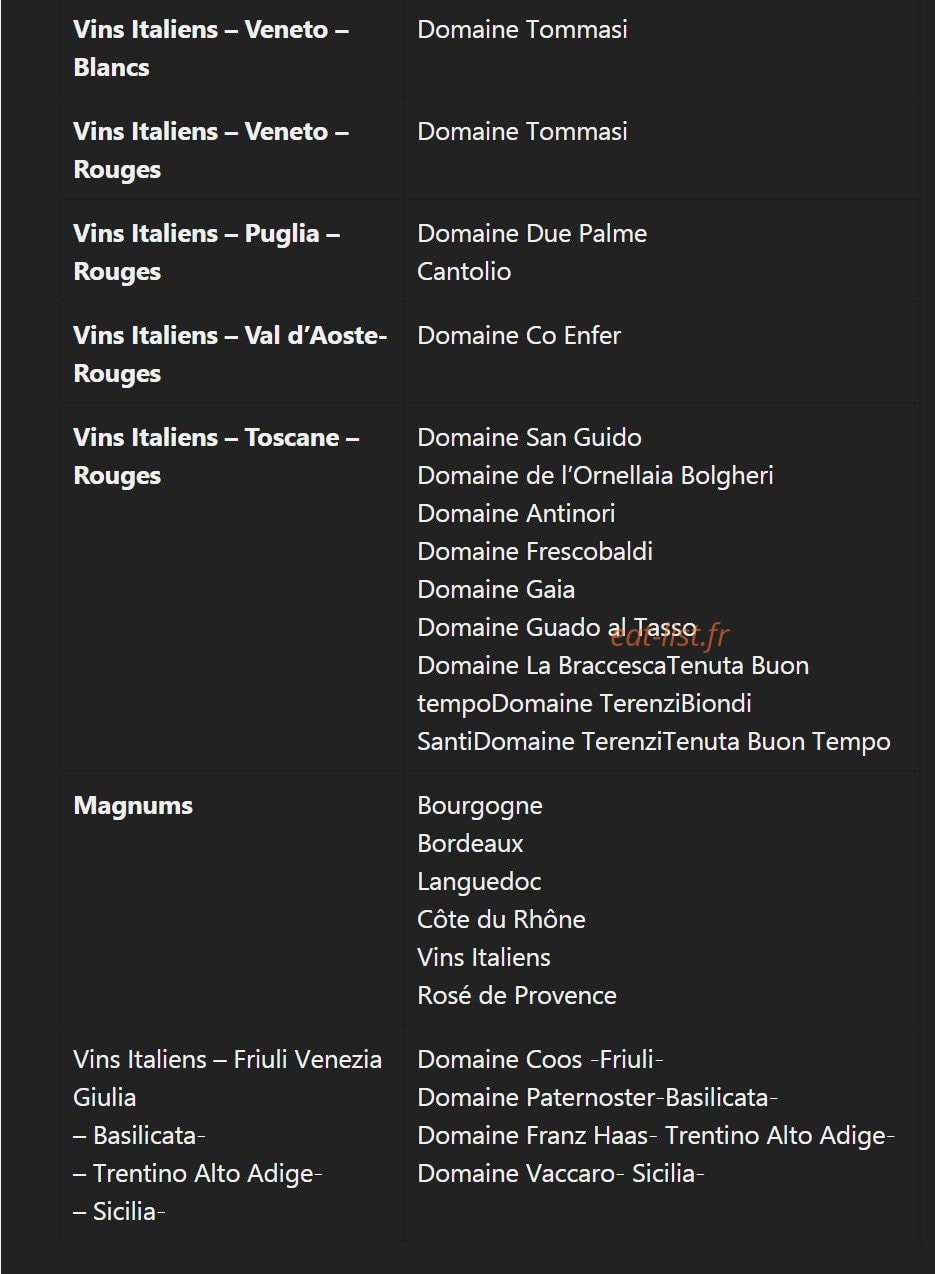Click the edt-lst.fr watermark

coord(670,635)
